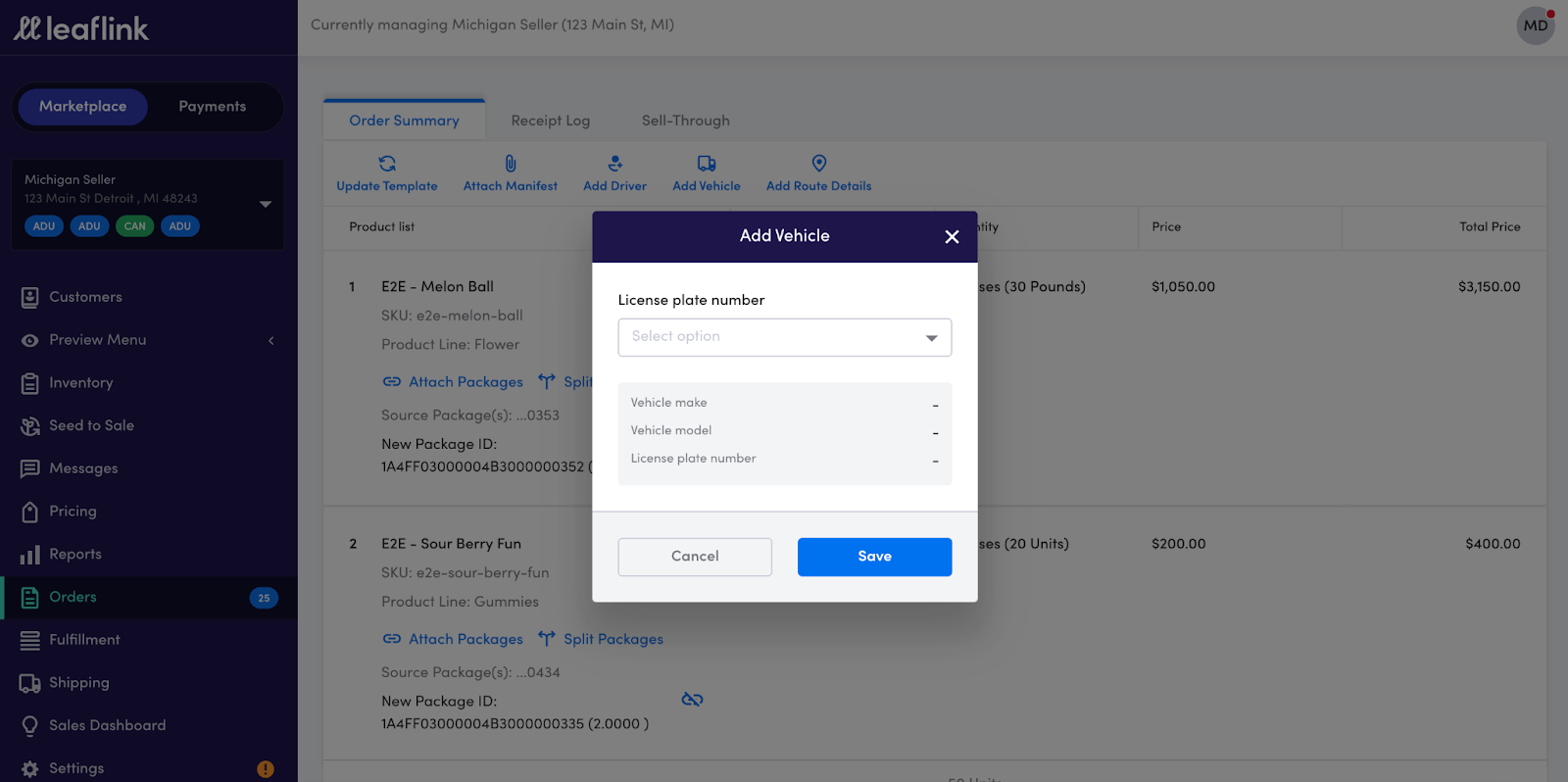
Task: Click link icon beside Melon Ball Attach Packages
Action: (392, 382)
